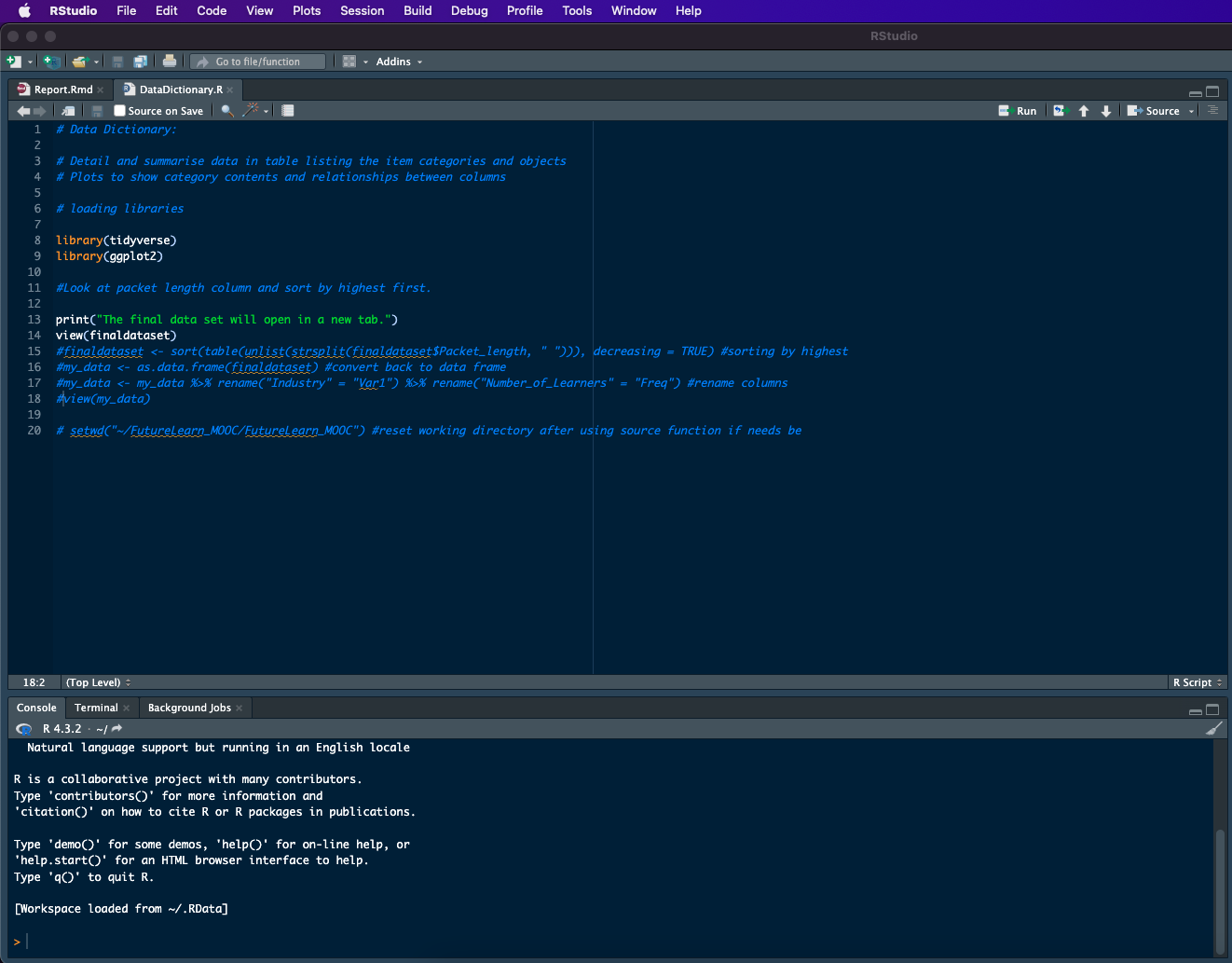Minimize the source editor pane
This screenshot has height=963, width=1232.
(x=1196, y=92)
